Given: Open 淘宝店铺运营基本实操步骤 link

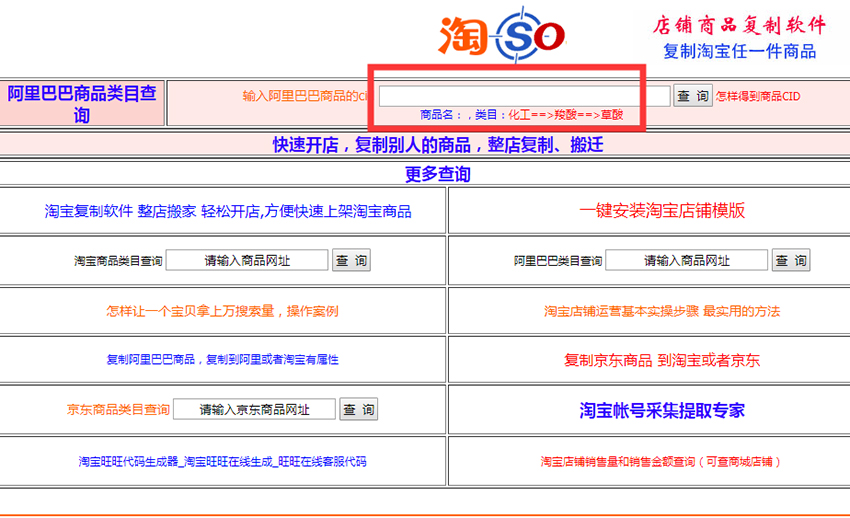Looking at the screenshot, I should pos(662,311).
